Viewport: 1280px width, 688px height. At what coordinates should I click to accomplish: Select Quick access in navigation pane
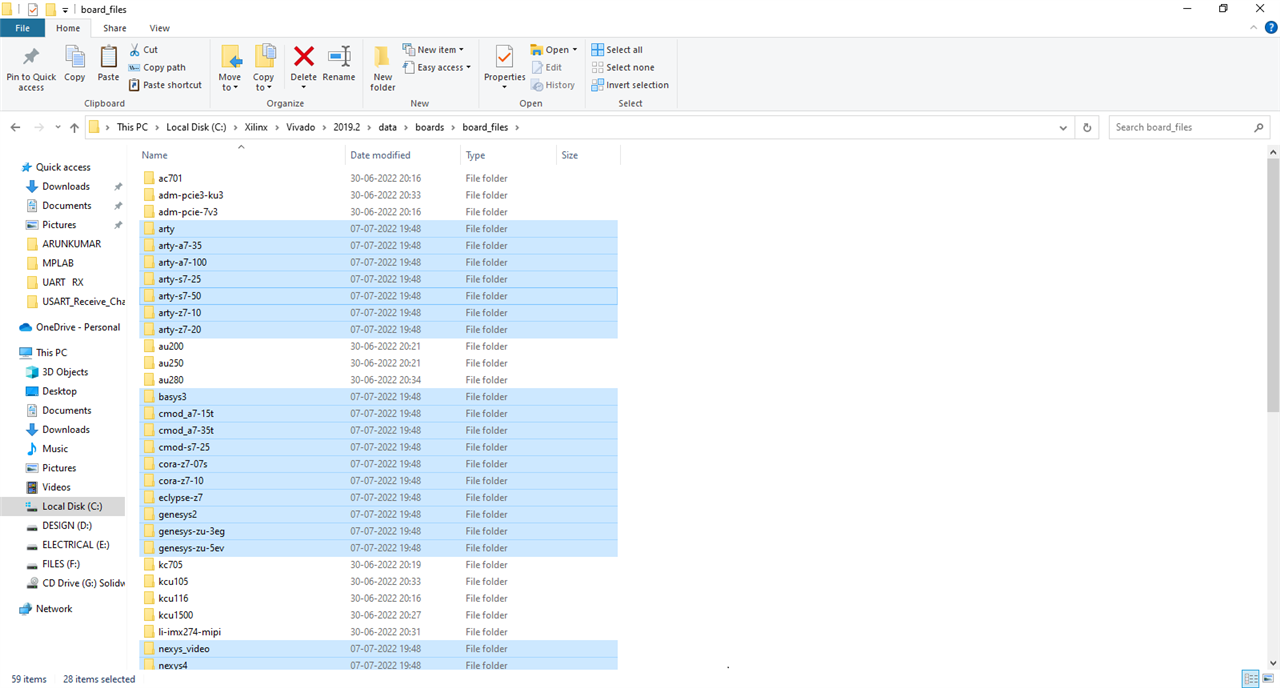coord(63,167)
